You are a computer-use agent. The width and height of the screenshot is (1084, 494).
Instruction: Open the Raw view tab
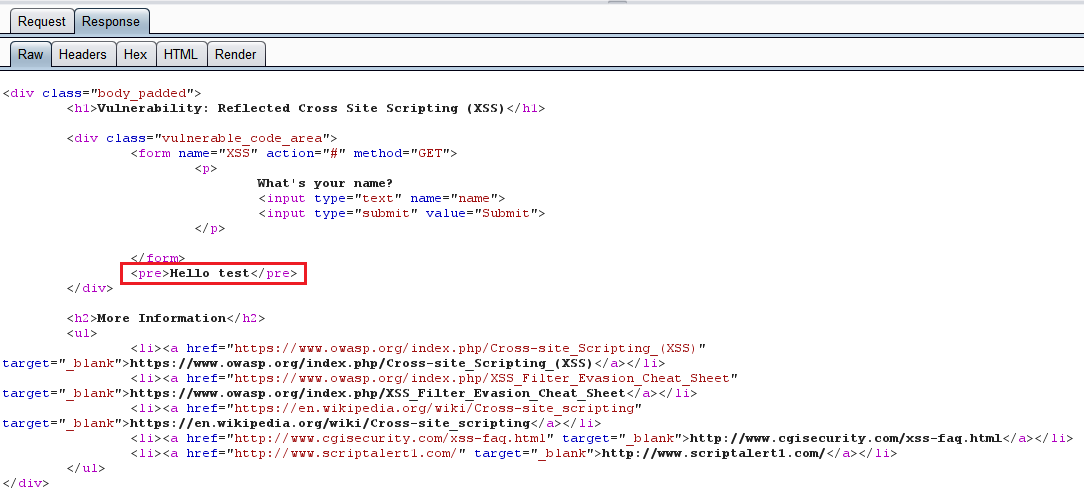pyautogui.click(x=30, y=54)
